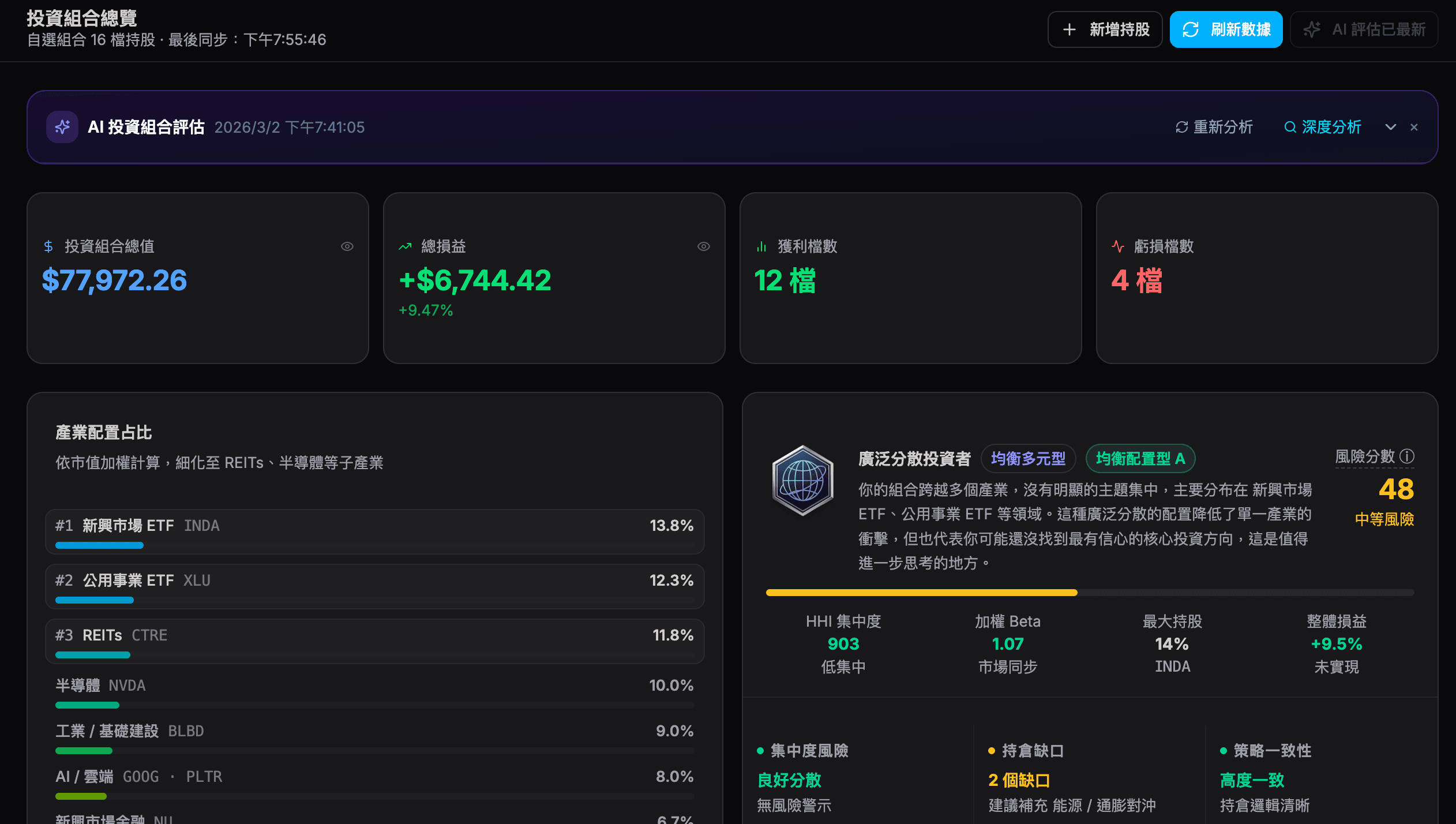Click the bar chart icon beside 獲利檔數

click(761, 246)
